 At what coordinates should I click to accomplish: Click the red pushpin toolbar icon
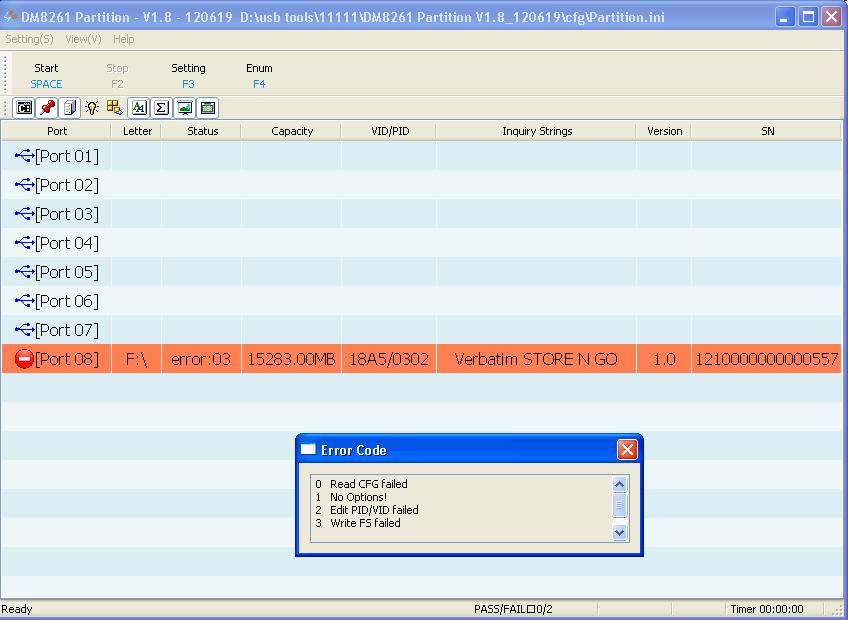point(47,108)
